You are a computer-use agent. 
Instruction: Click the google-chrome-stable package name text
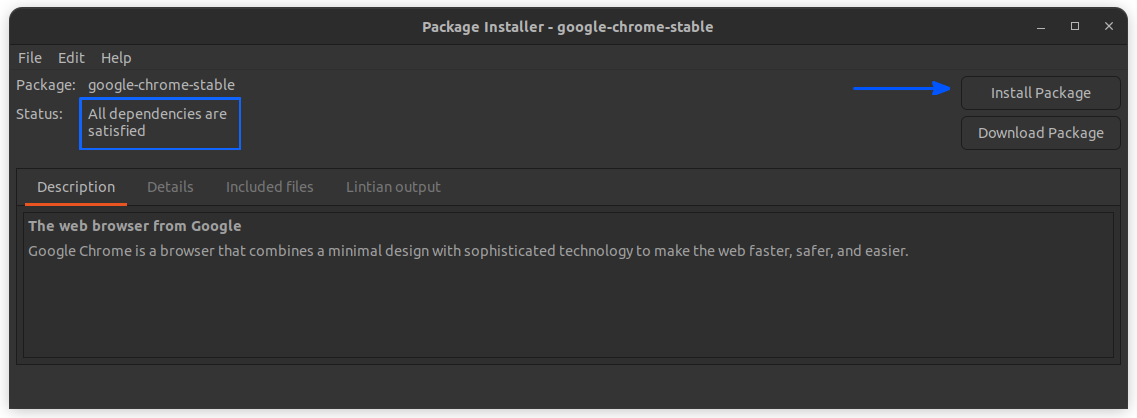(162, 86)
